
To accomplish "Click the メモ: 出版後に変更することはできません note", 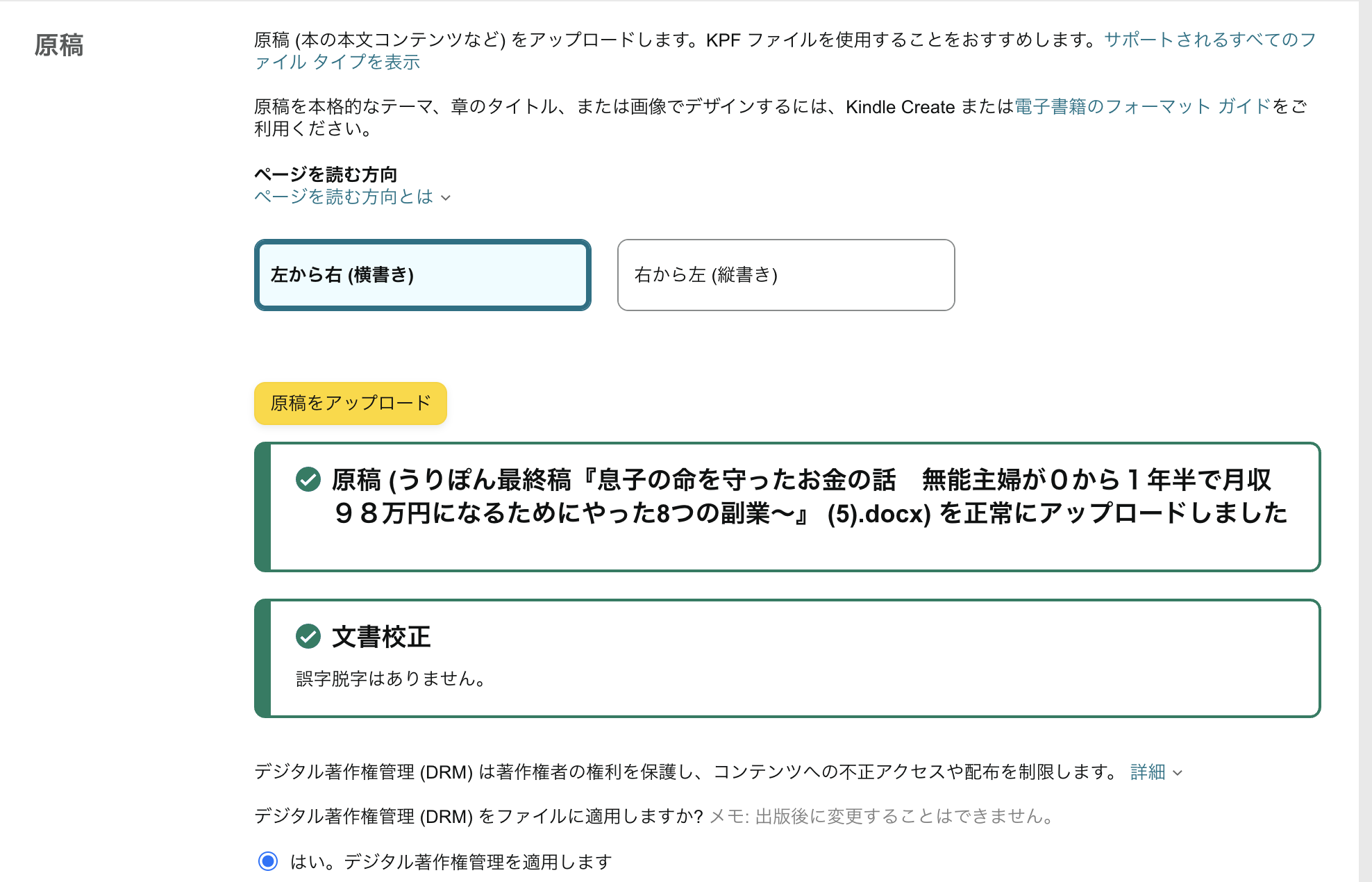I will tap(882, 816).
